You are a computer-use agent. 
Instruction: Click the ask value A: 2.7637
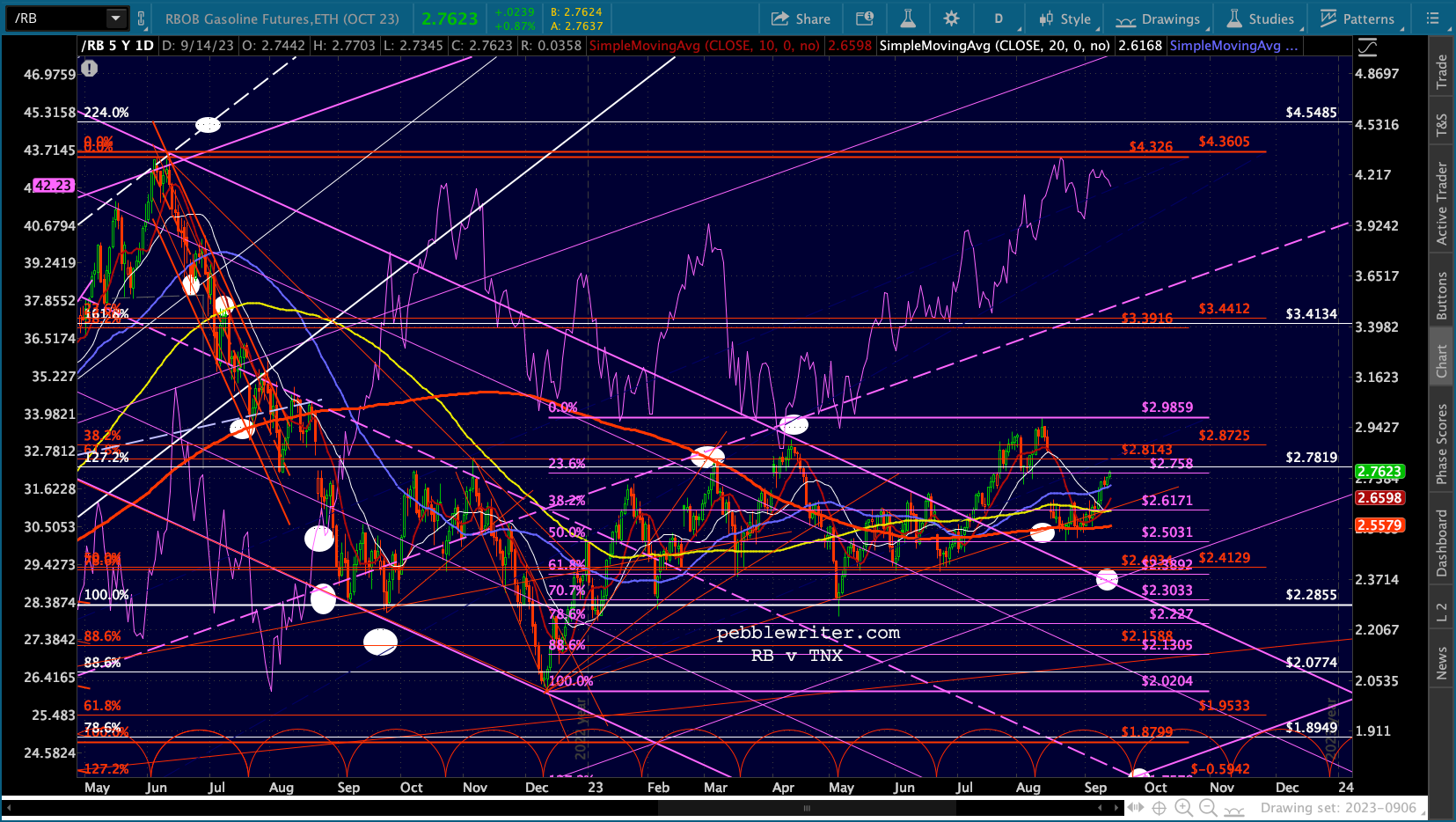(x=576, y=26)
